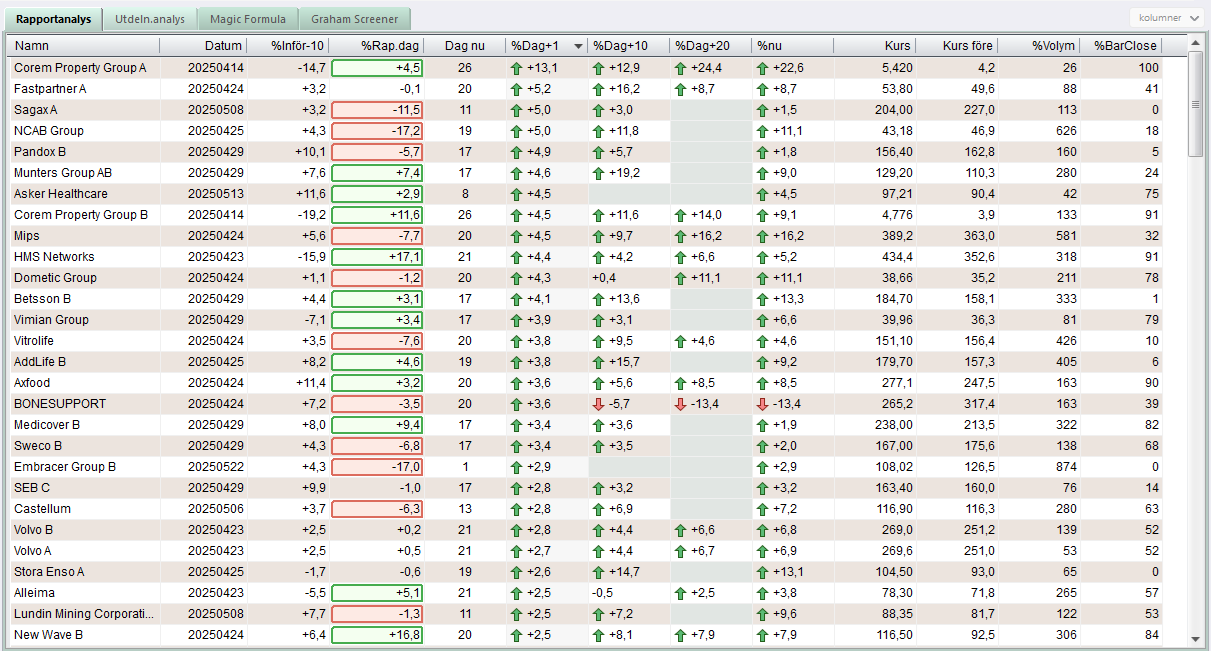Select the Pandox B row name

40,152
